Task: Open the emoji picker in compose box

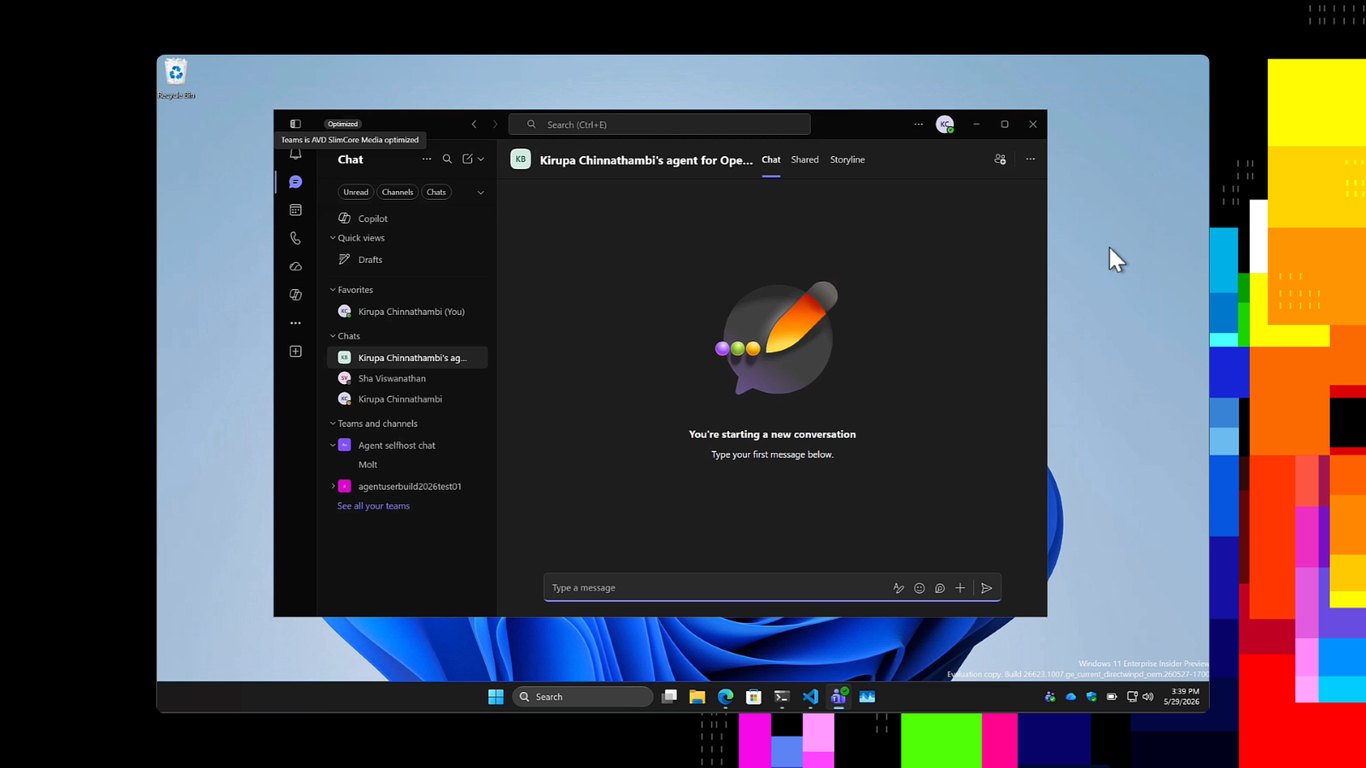Action: pyautogui.click(x=919, y=588)
